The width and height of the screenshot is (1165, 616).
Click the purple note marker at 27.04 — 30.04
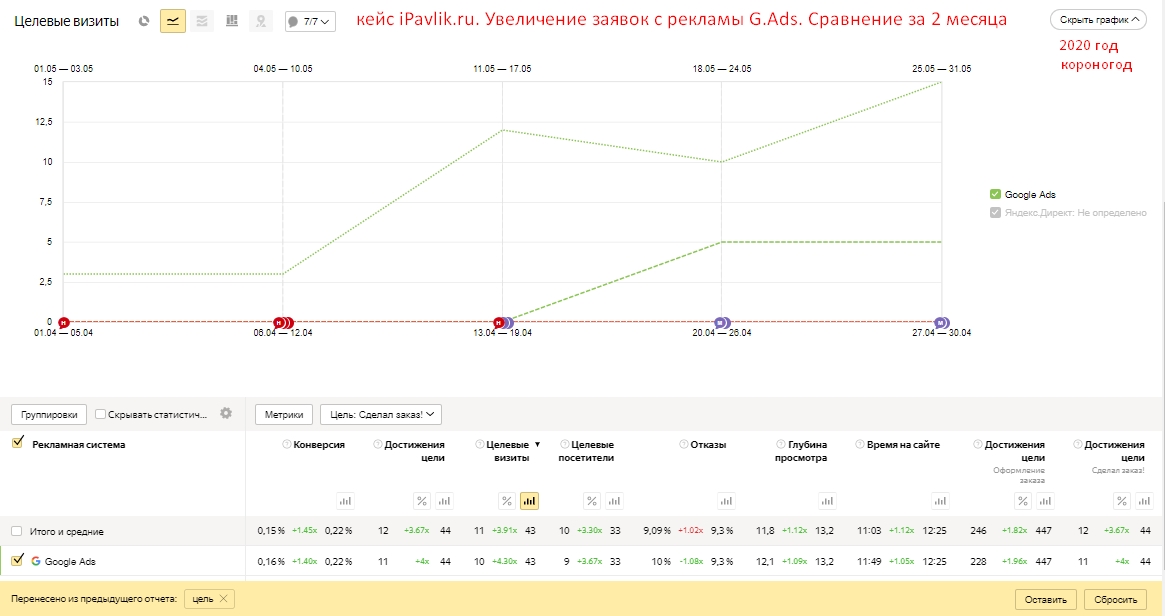[x=941, y=322]
